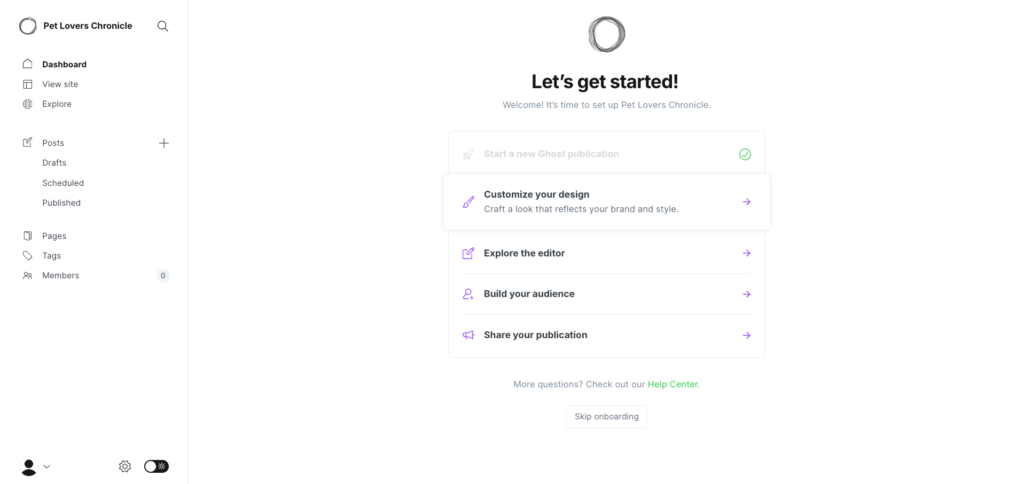Click the completed checkmark on Start publication

click(745, 154)
